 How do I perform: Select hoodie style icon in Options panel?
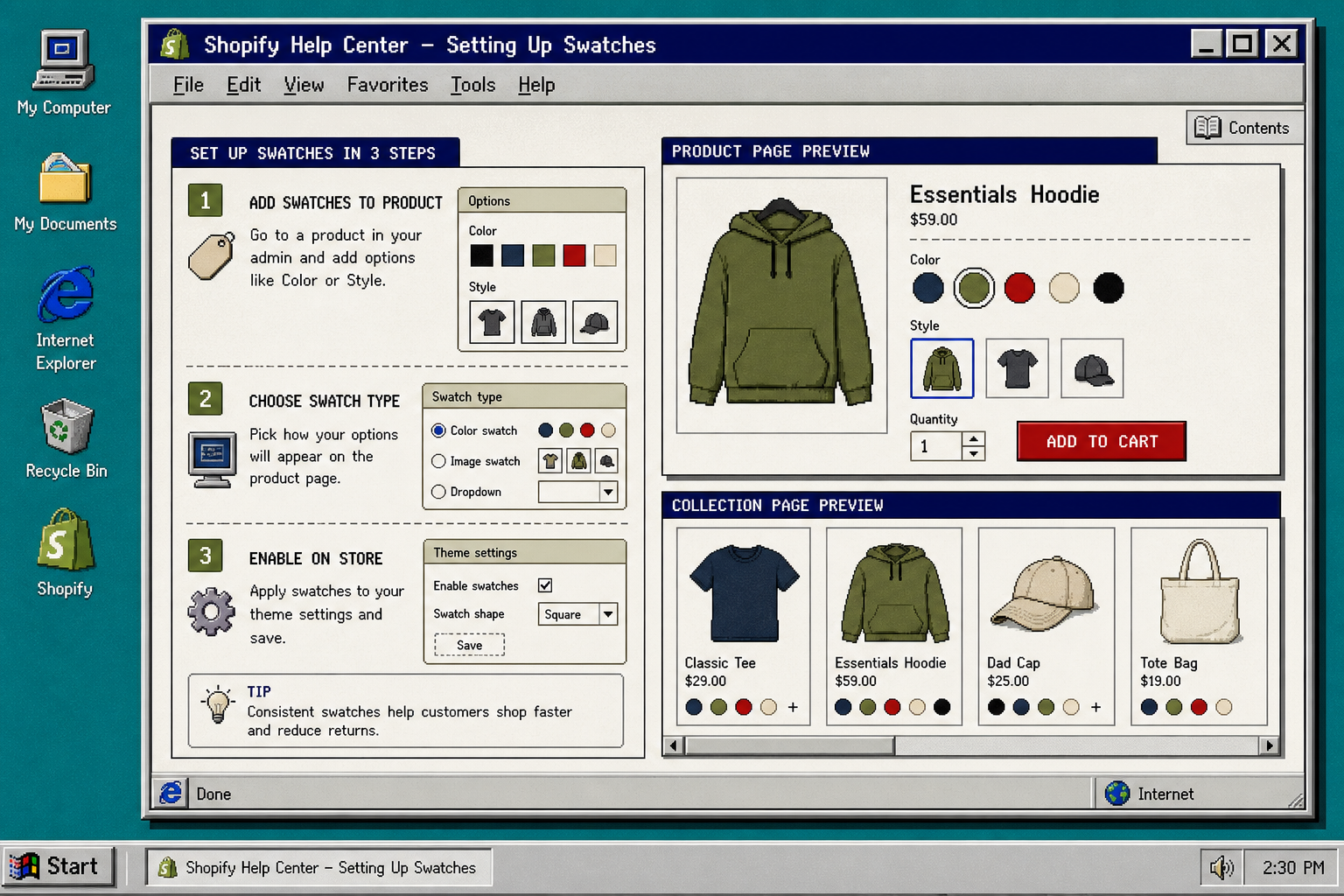[543, 322]
